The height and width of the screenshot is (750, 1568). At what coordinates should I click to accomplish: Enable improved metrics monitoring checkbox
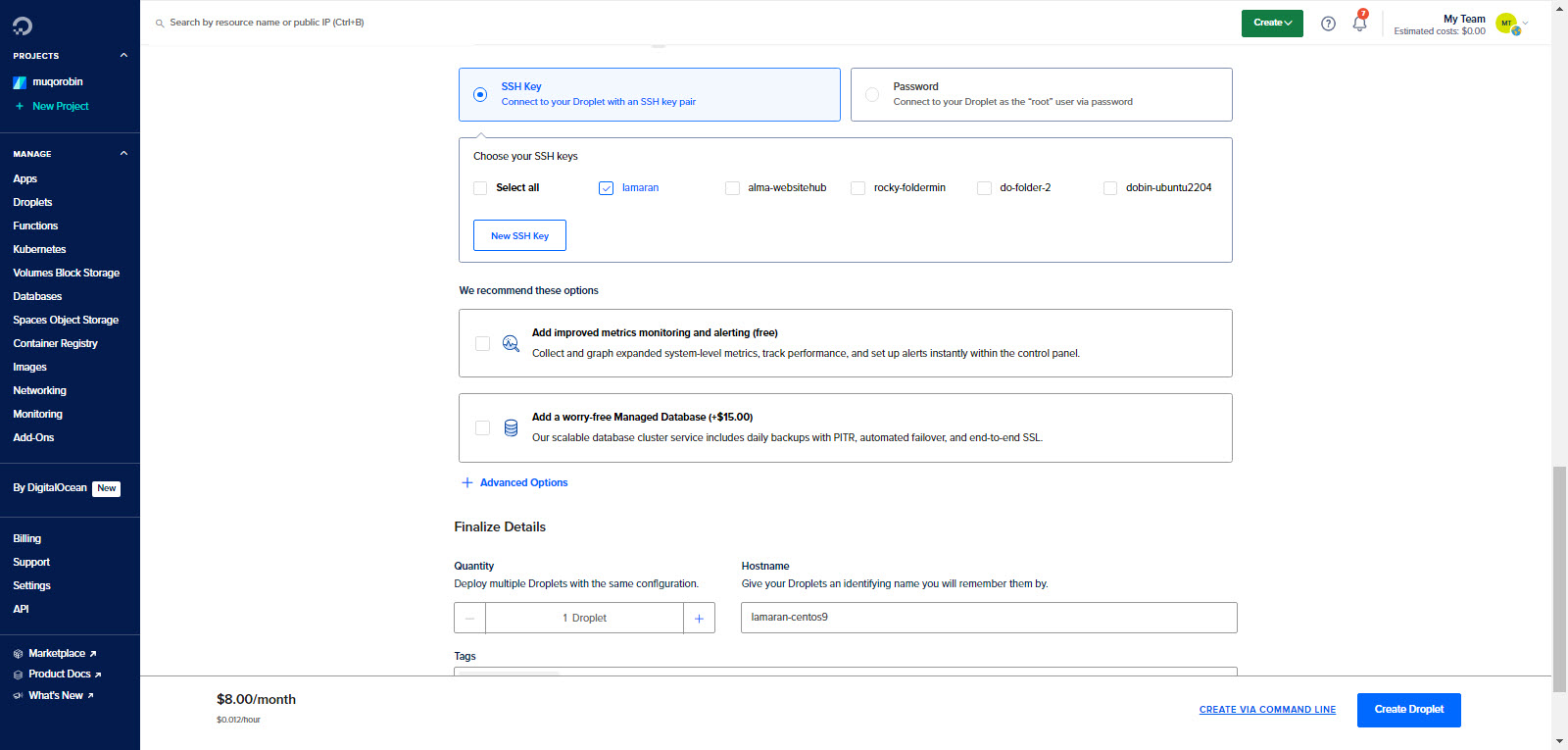tap(482, 343)
